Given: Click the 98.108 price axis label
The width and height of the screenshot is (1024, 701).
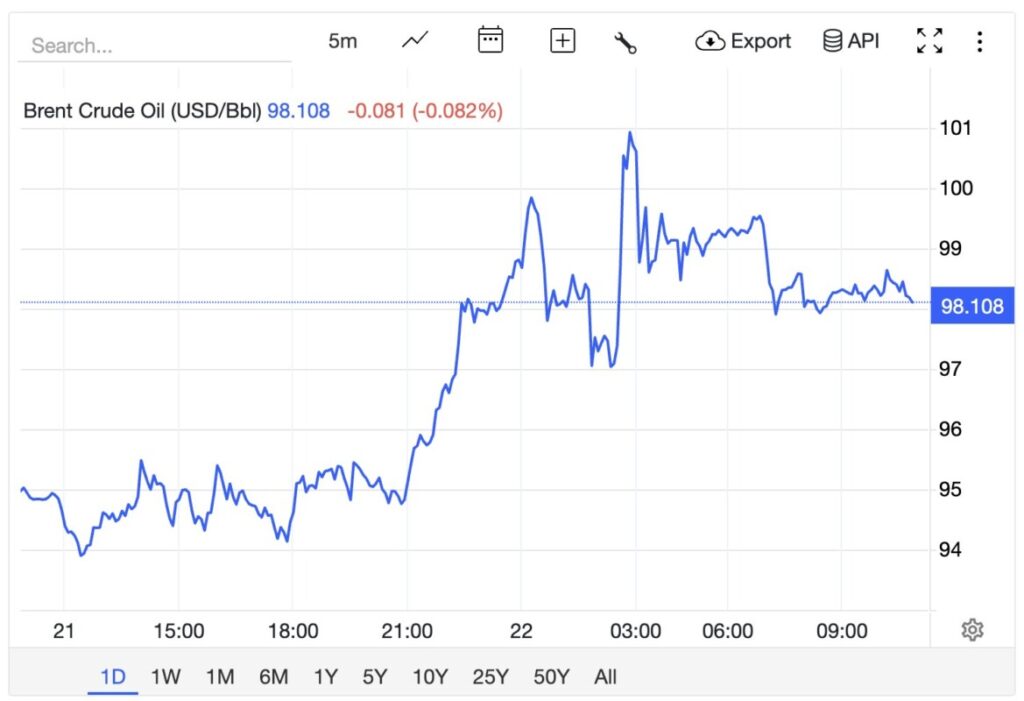Looking at the screenshot, I should click(972, 306).
